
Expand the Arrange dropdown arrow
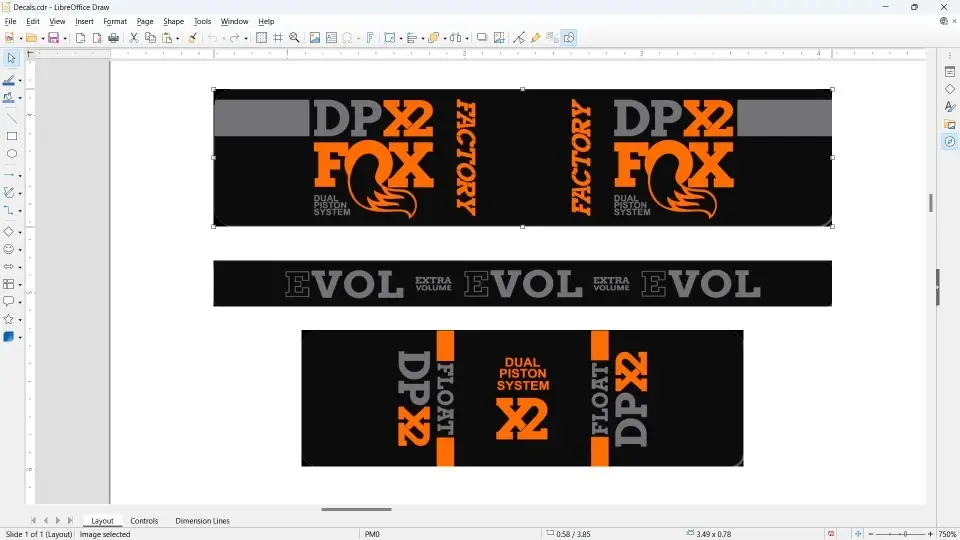point(444,39)
